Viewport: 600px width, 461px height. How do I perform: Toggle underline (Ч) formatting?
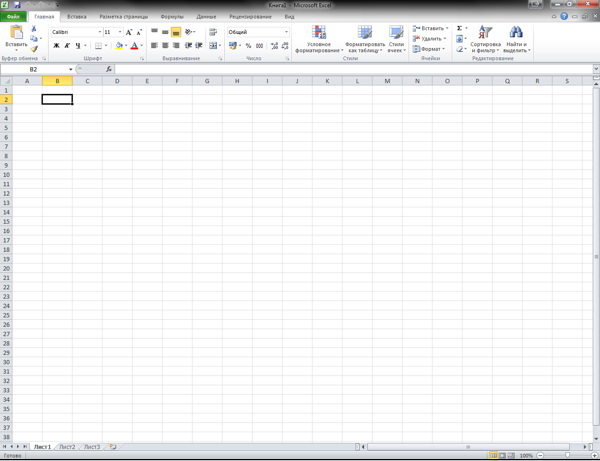[78, 46]
